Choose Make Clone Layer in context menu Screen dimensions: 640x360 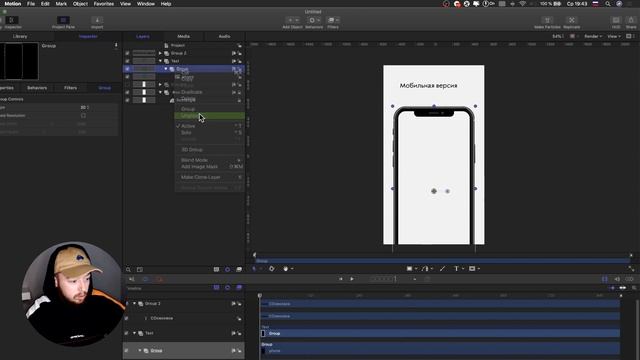210,177
